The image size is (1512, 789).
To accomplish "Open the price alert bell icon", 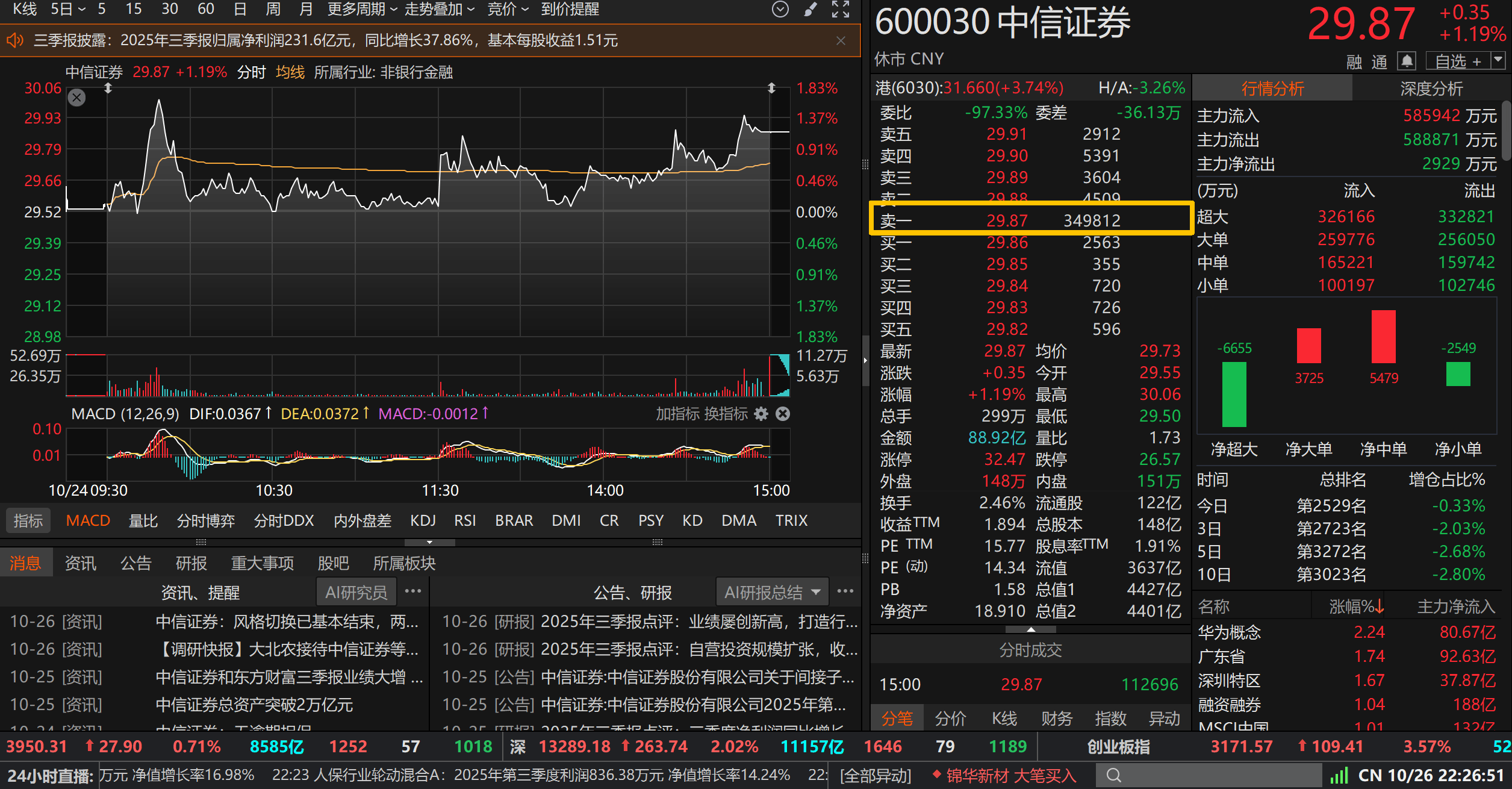I will click(x=1407, y=61).
